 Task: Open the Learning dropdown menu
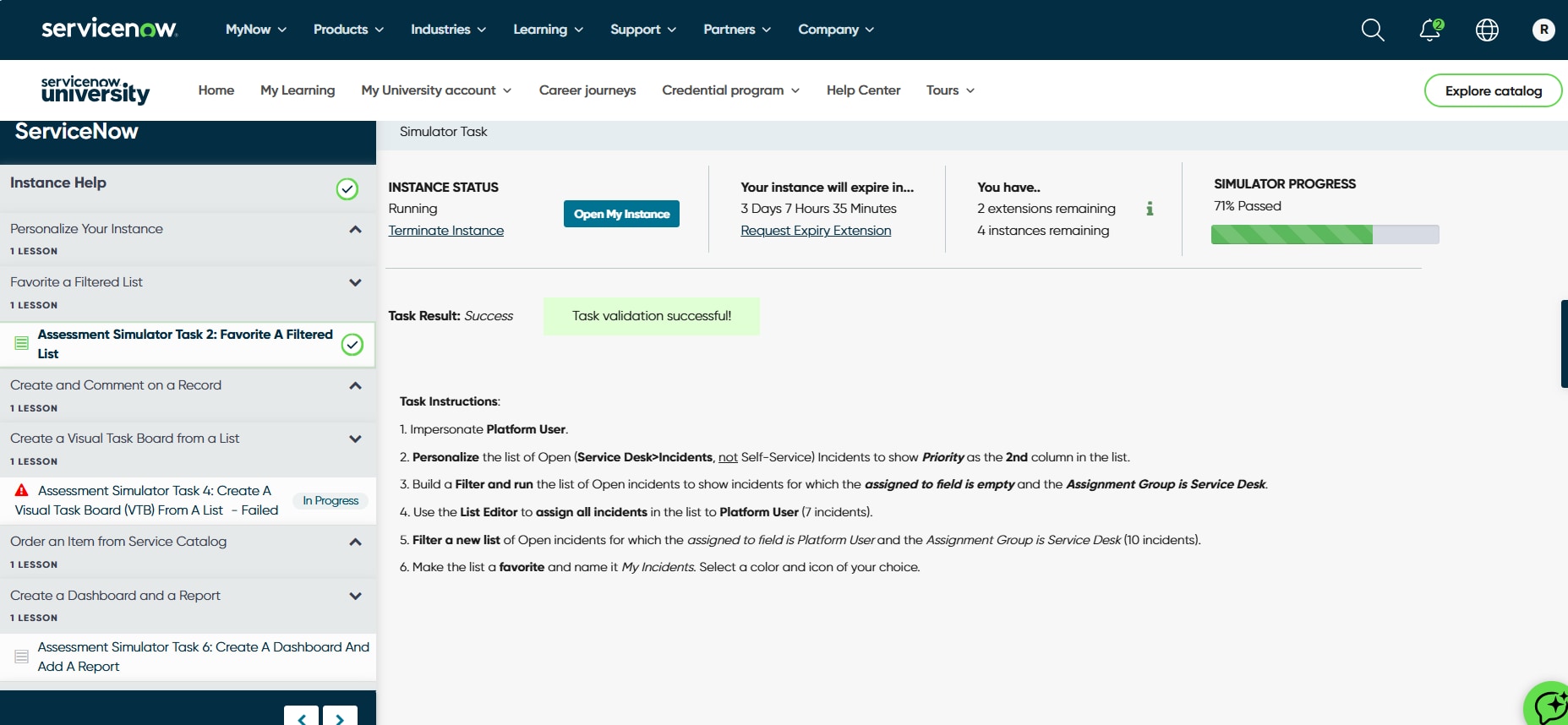(548, 30)
